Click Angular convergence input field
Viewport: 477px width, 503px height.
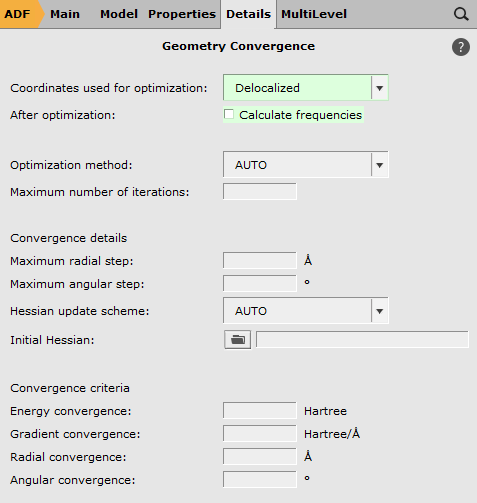pos(260,479)
